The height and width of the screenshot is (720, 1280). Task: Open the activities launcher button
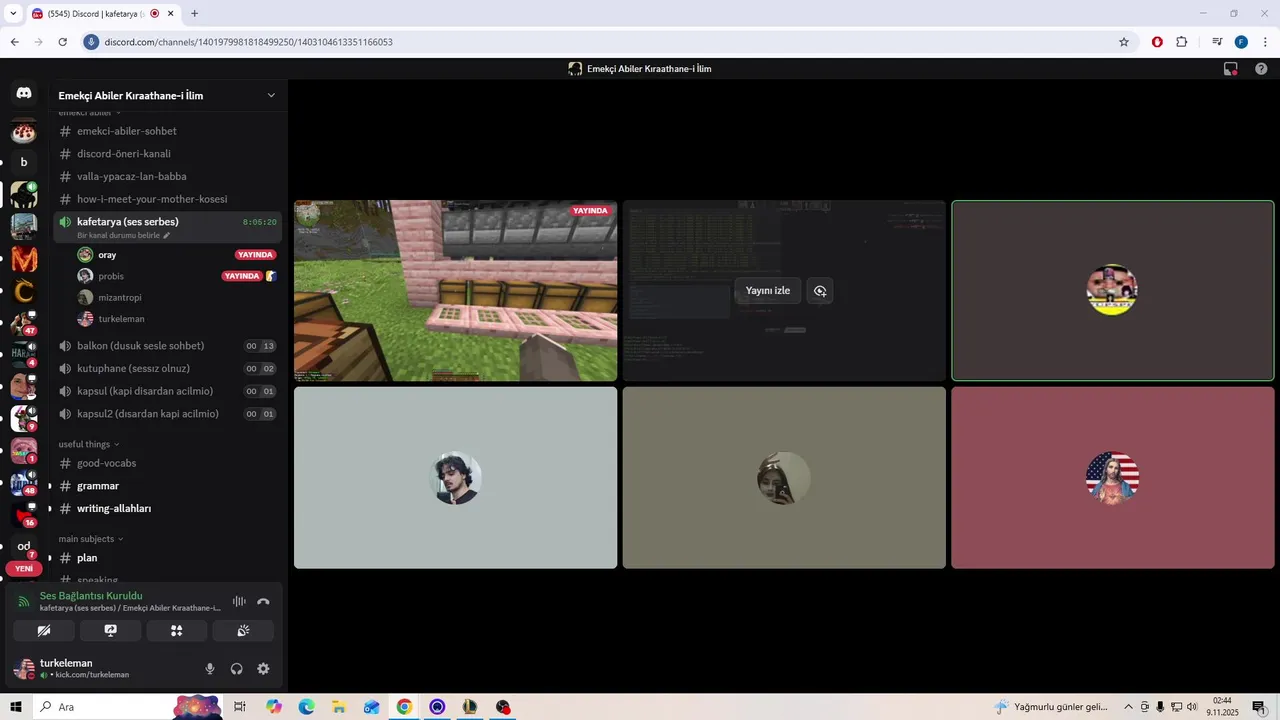point(177,631)
